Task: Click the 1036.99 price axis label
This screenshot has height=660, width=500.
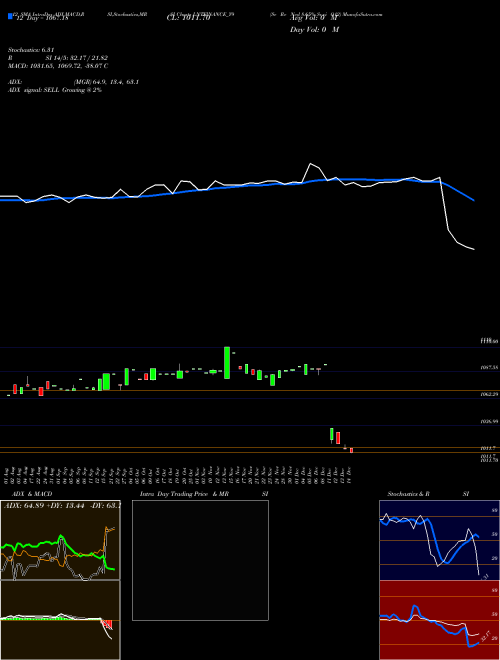Action: (x=489, y=421)
